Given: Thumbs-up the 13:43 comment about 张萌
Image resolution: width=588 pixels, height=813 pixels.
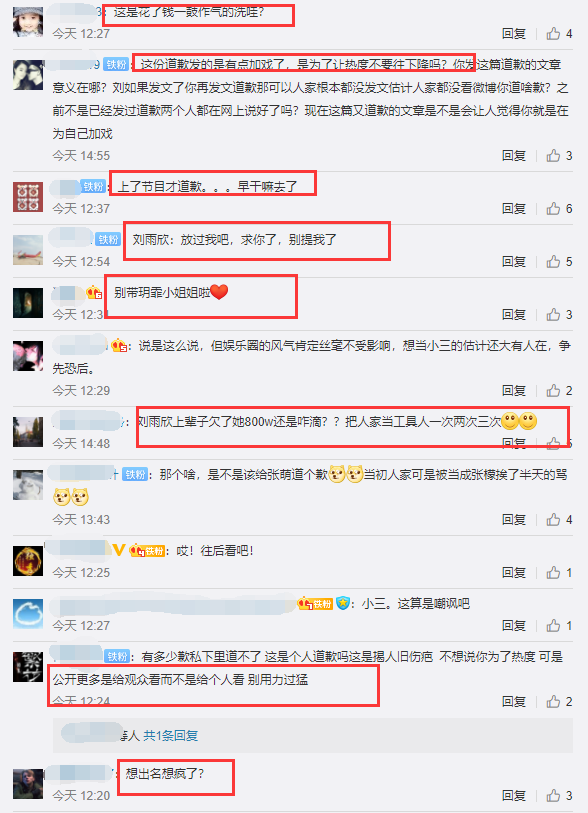Looking at the screenshot, I should point(553,520).
